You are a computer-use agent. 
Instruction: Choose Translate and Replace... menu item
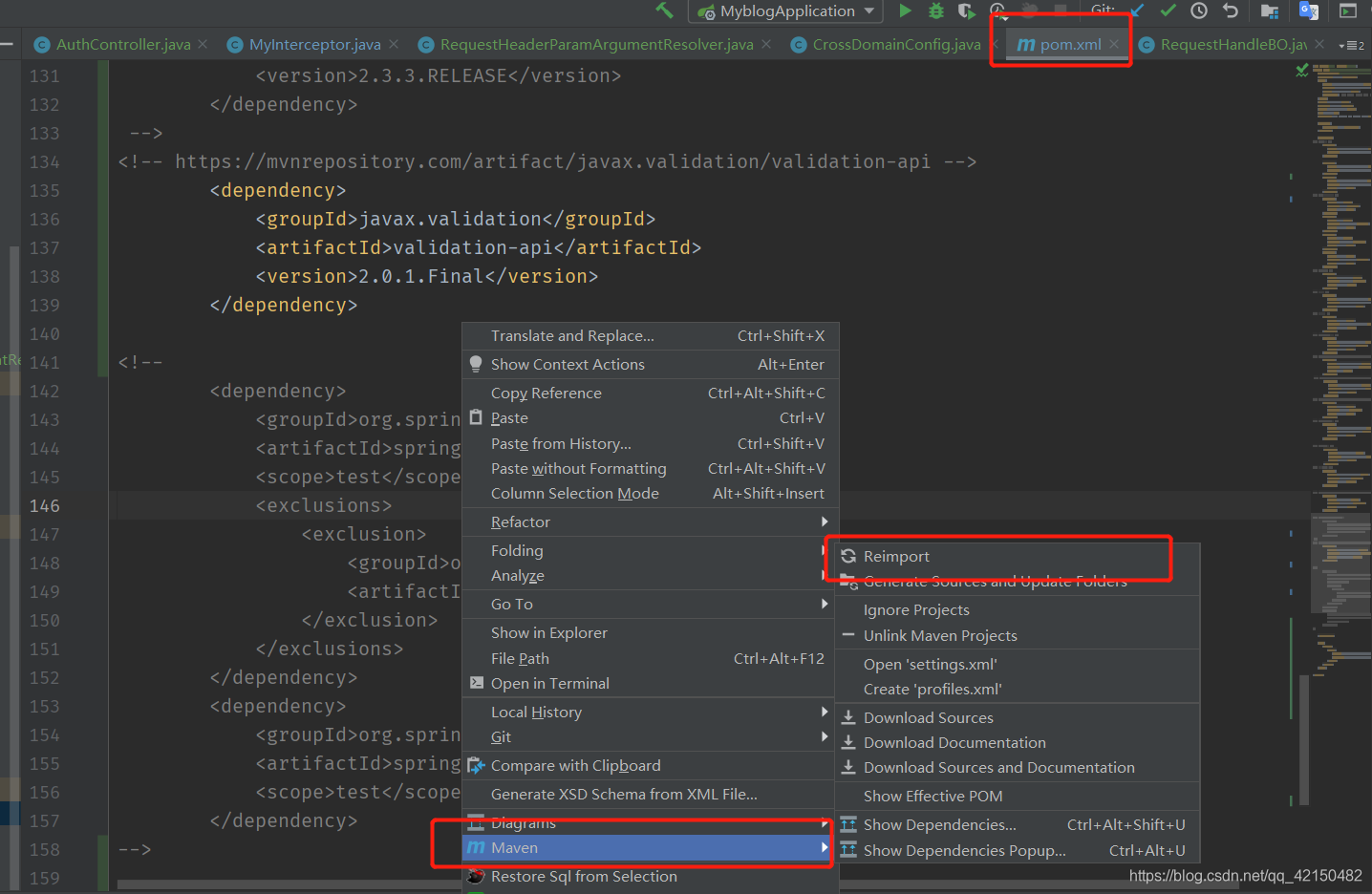click(x=650, y=336)
